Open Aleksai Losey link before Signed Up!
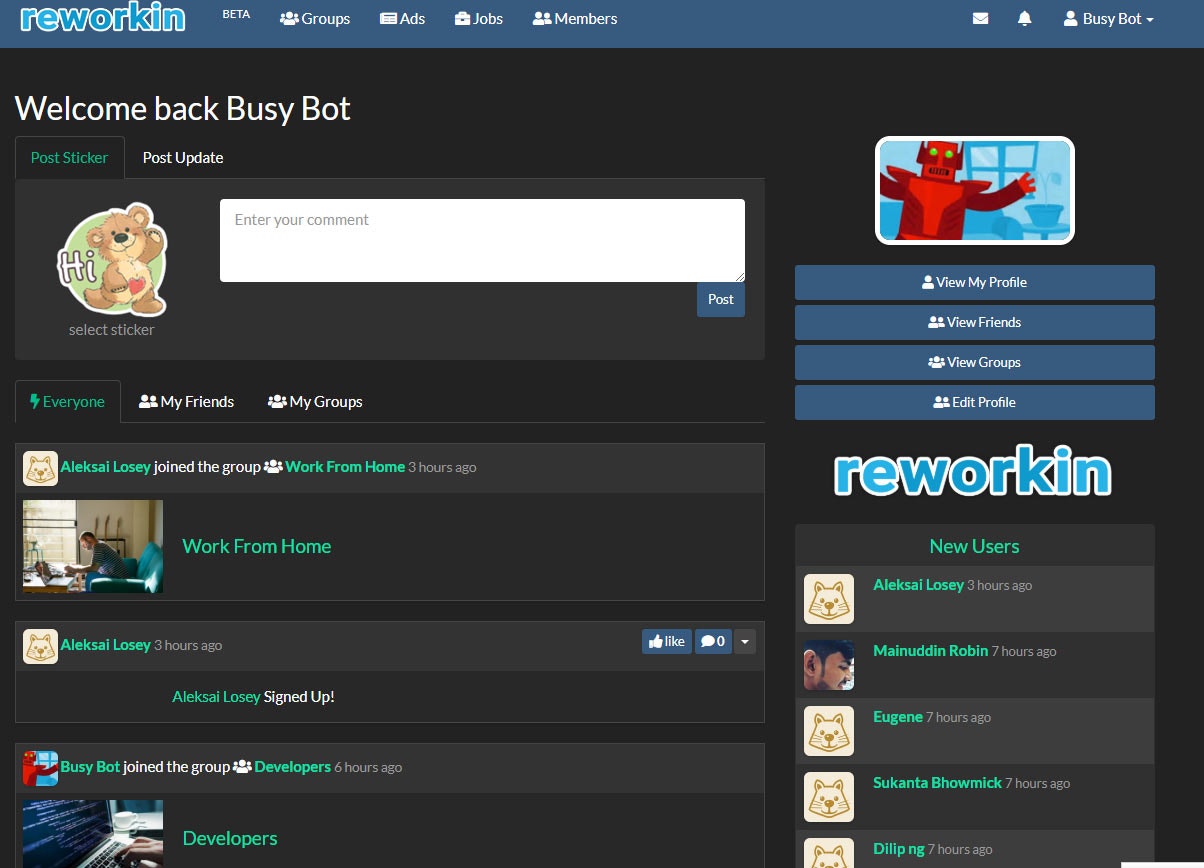Screen dimensions: 1204x868 tap(216, 697)
